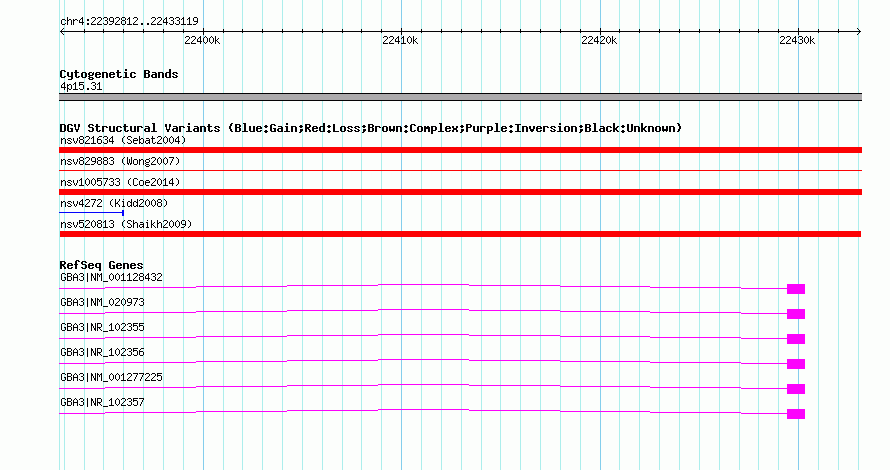Click the 22400k ruler tick label

point(202,40)
